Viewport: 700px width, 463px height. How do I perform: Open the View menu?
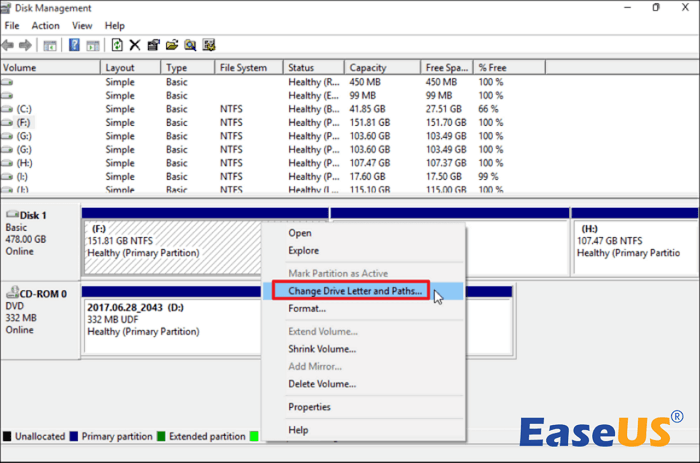pos(82,25)
